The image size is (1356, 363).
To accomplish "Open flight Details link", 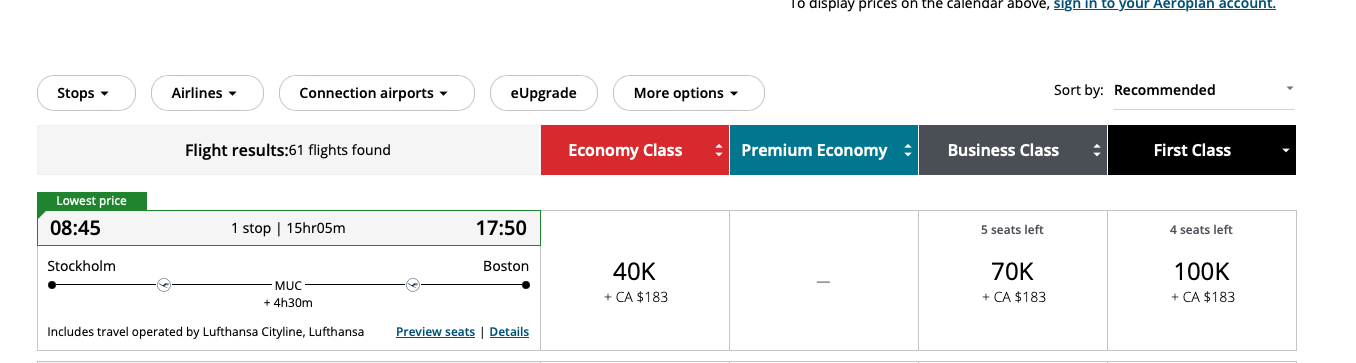I will point(509,332).
